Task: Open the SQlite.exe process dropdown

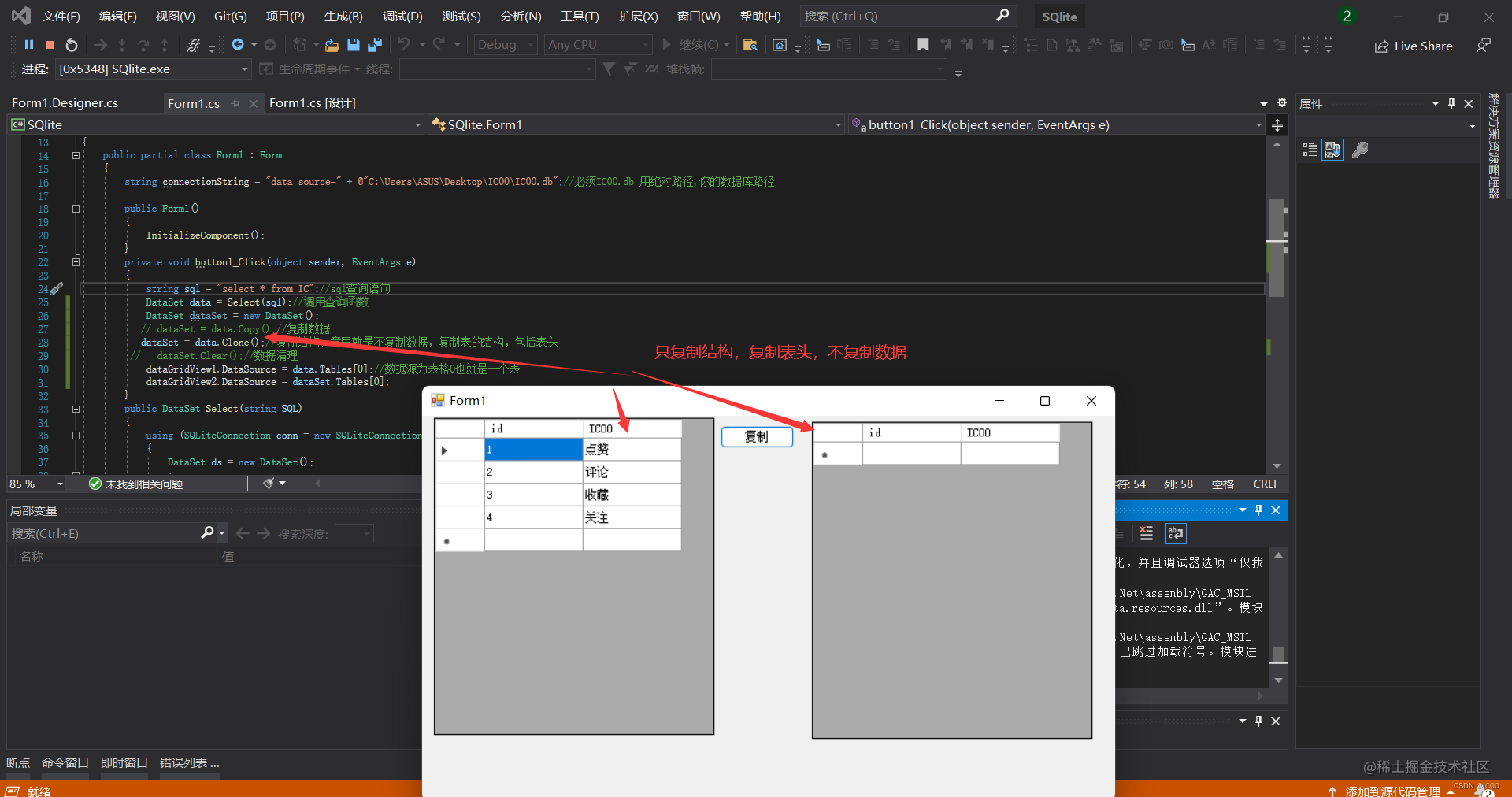Action: [154, 69]
